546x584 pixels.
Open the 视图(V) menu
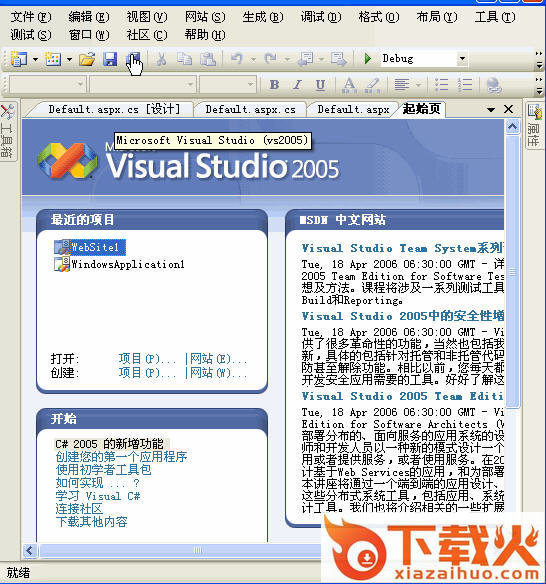[147, 17]
